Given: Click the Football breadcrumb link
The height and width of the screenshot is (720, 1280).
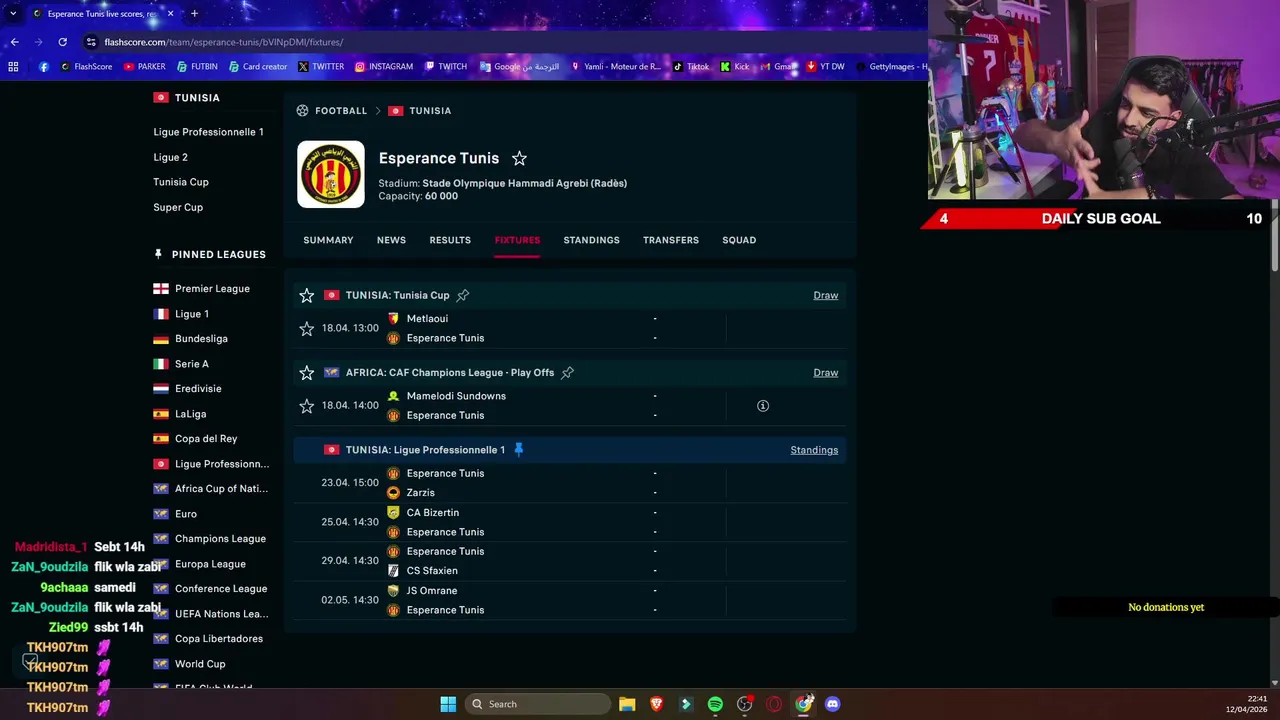Looking at the screenshot, I should tap(341, 111).
